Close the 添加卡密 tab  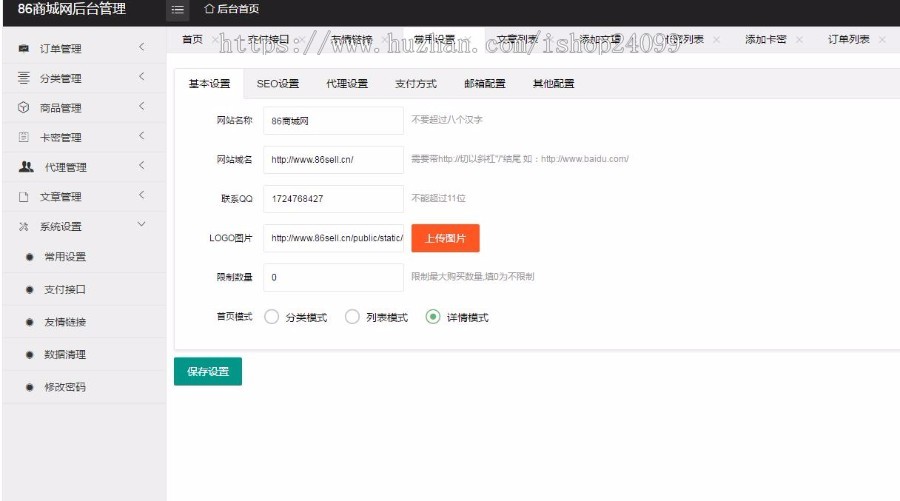(x=799, y=40)
